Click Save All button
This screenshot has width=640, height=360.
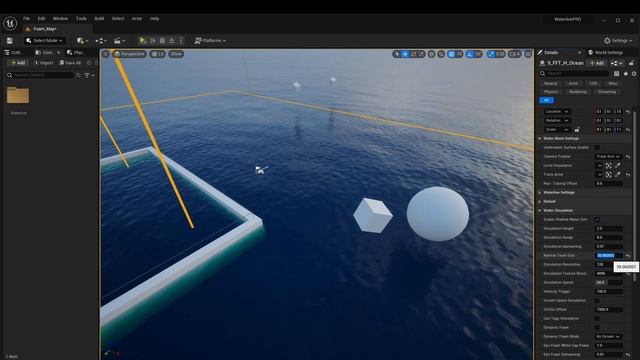70,63
